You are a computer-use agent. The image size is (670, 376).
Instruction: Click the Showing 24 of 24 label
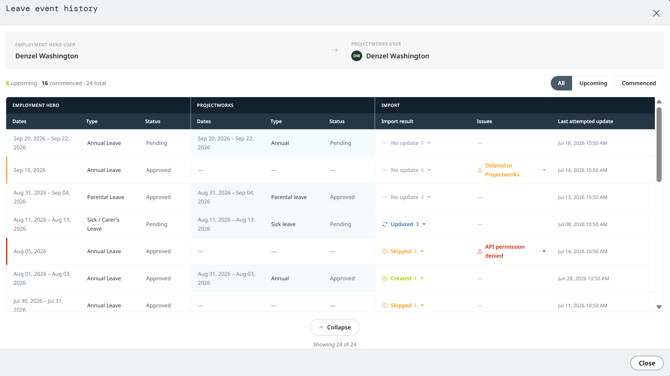tap(335, 344)
